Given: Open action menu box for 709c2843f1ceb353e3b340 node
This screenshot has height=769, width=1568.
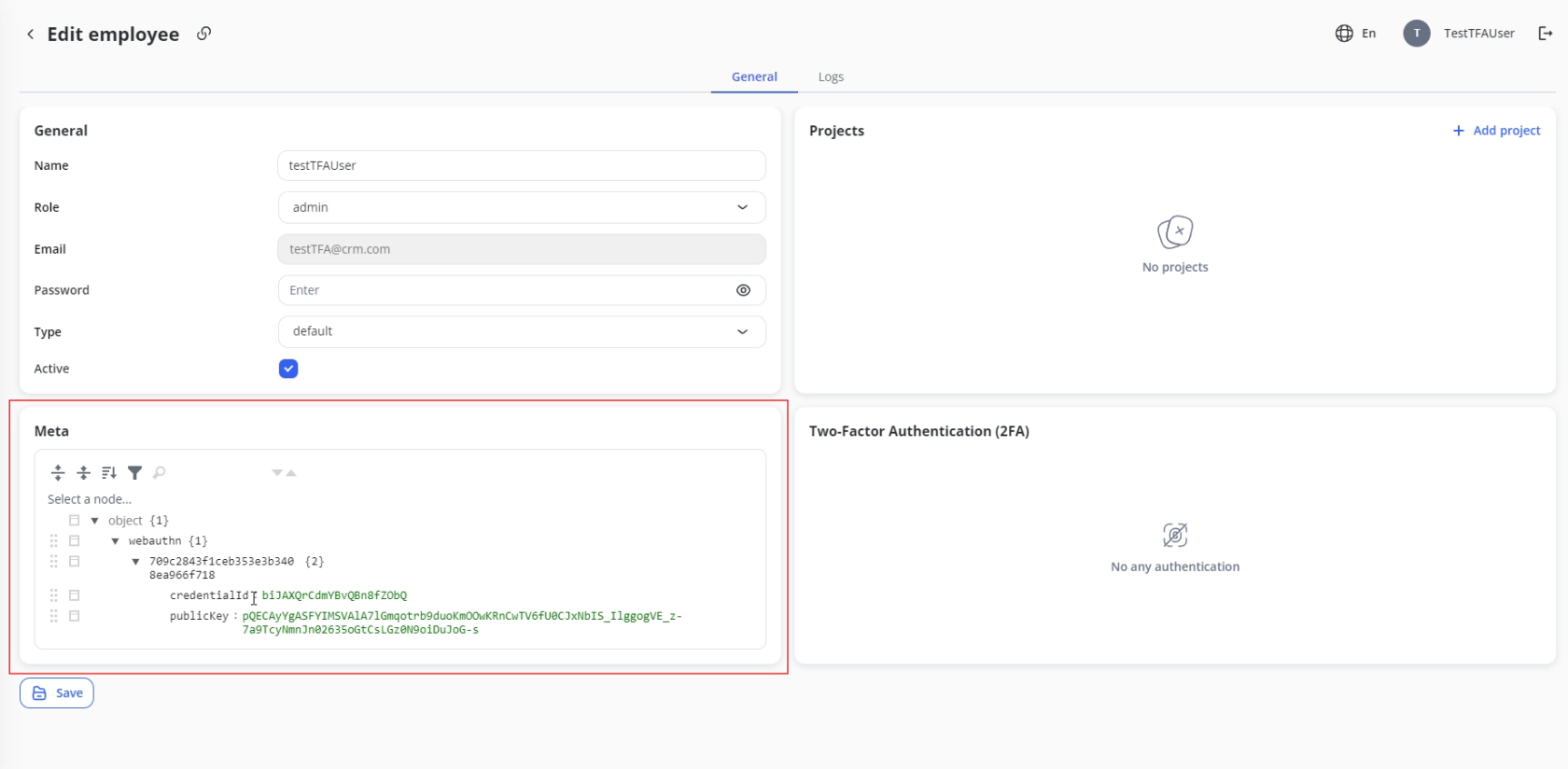Looking at the screenshot, I should [x=75, y=562].
